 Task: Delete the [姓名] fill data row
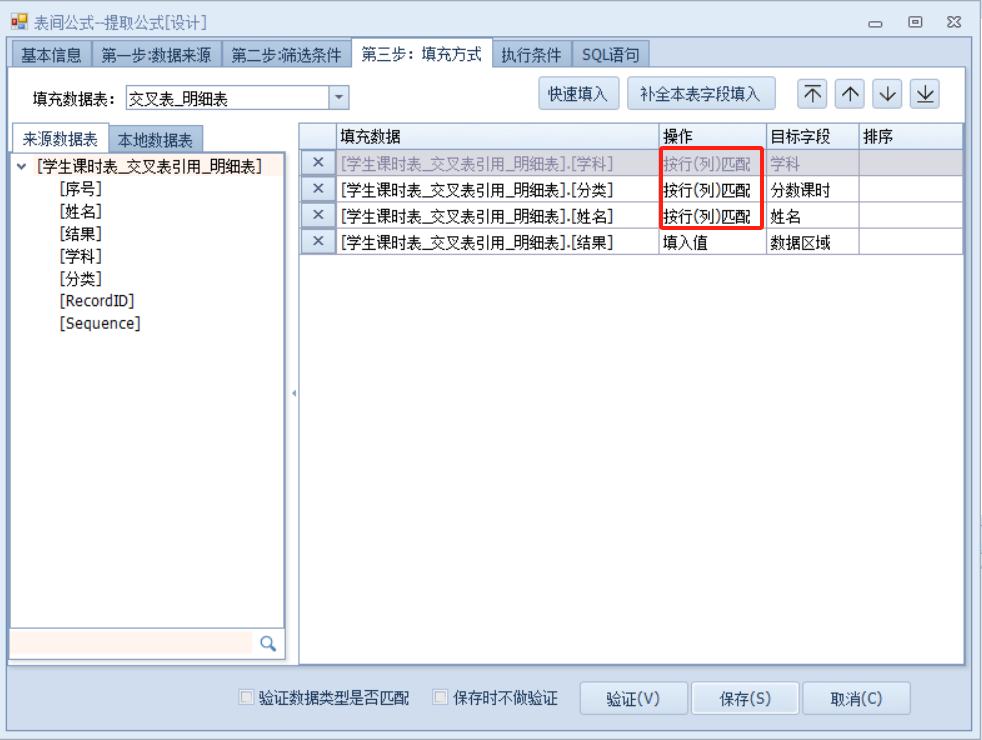coord(318,215)
